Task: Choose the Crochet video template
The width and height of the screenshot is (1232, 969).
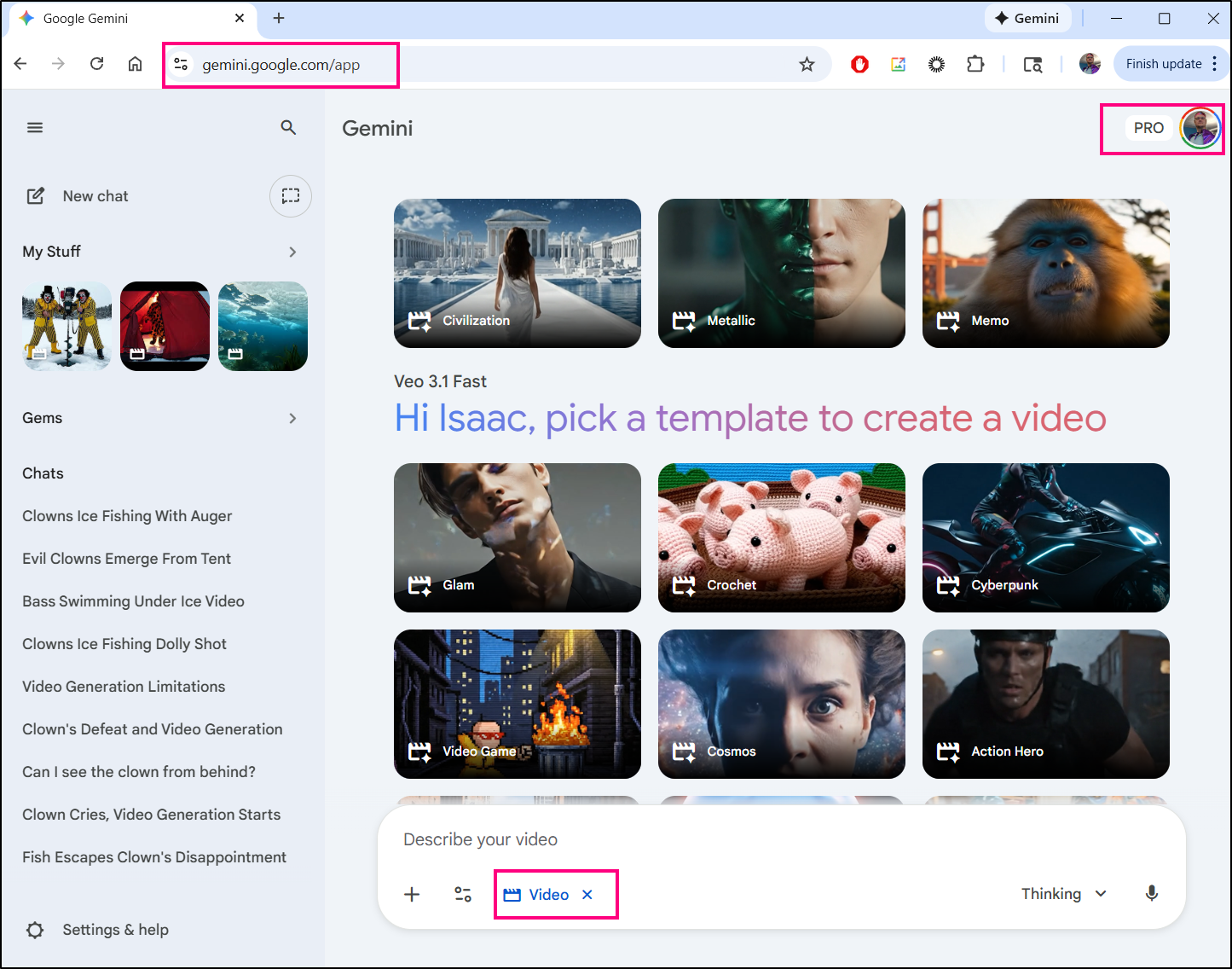Action: 781,537
